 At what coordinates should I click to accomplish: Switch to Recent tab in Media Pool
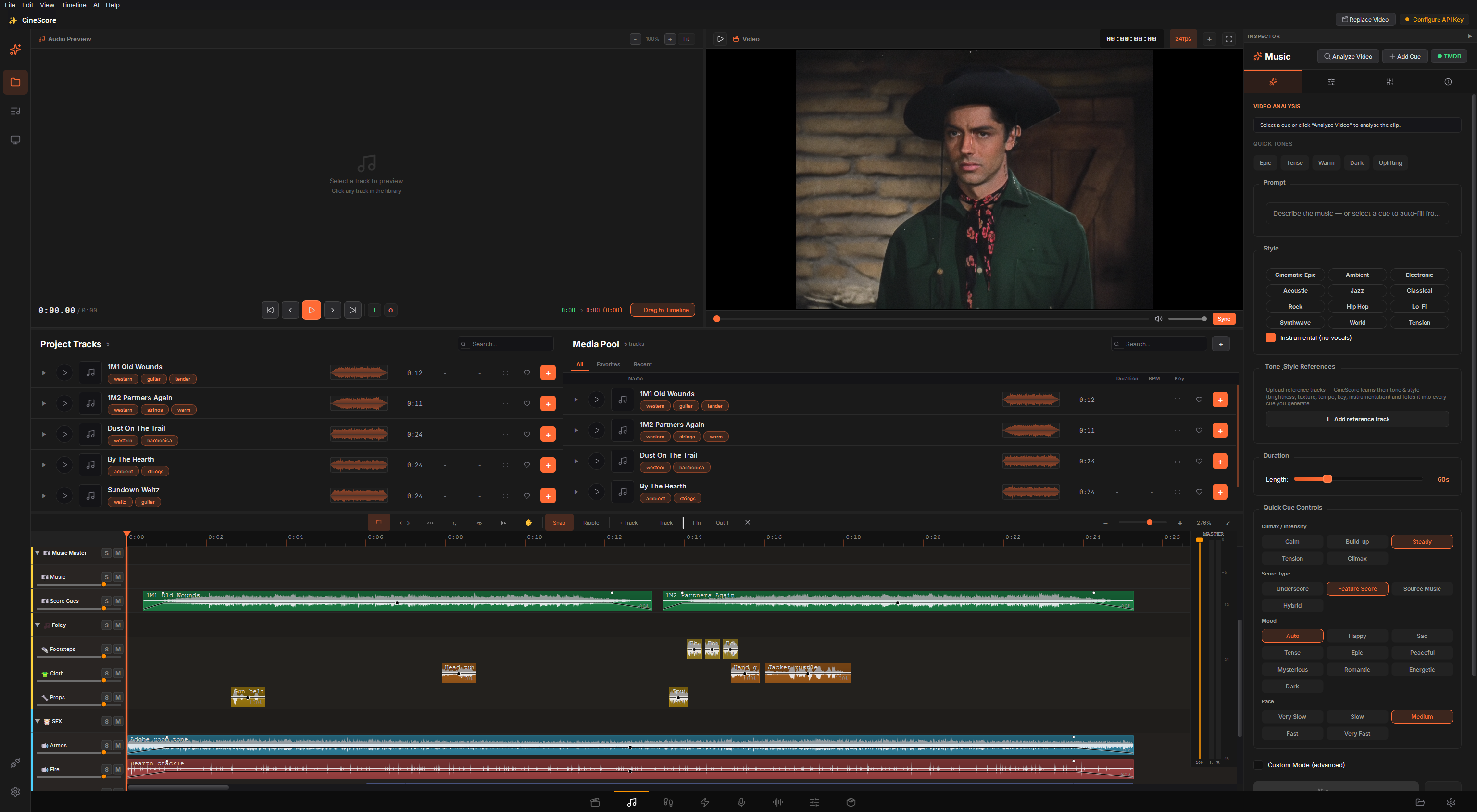tap(642, 365)
